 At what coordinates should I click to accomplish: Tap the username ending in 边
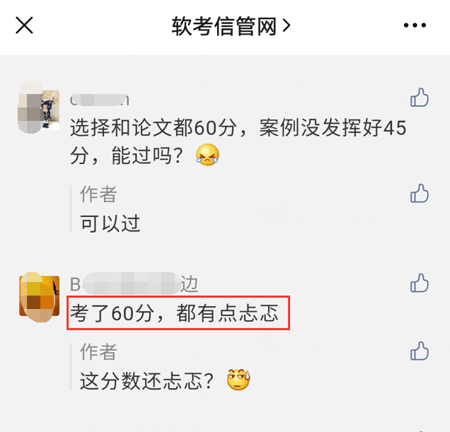point(134,284)
